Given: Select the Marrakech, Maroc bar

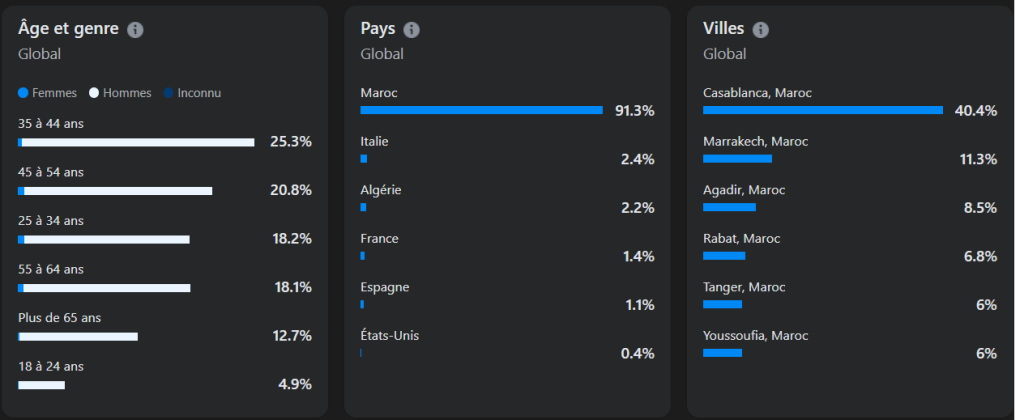Looking at the screenshot, I should point(737,158).
